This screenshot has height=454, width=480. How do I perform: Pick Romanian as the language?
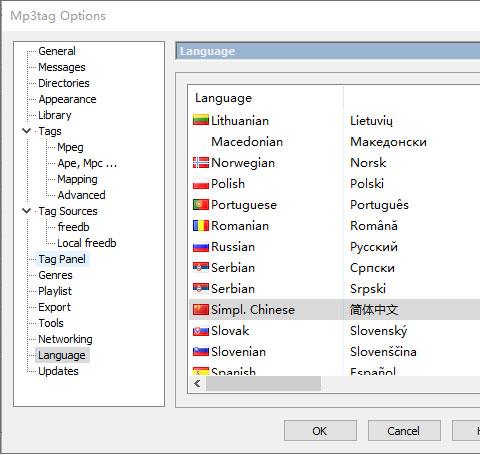[x=335, y=226]
